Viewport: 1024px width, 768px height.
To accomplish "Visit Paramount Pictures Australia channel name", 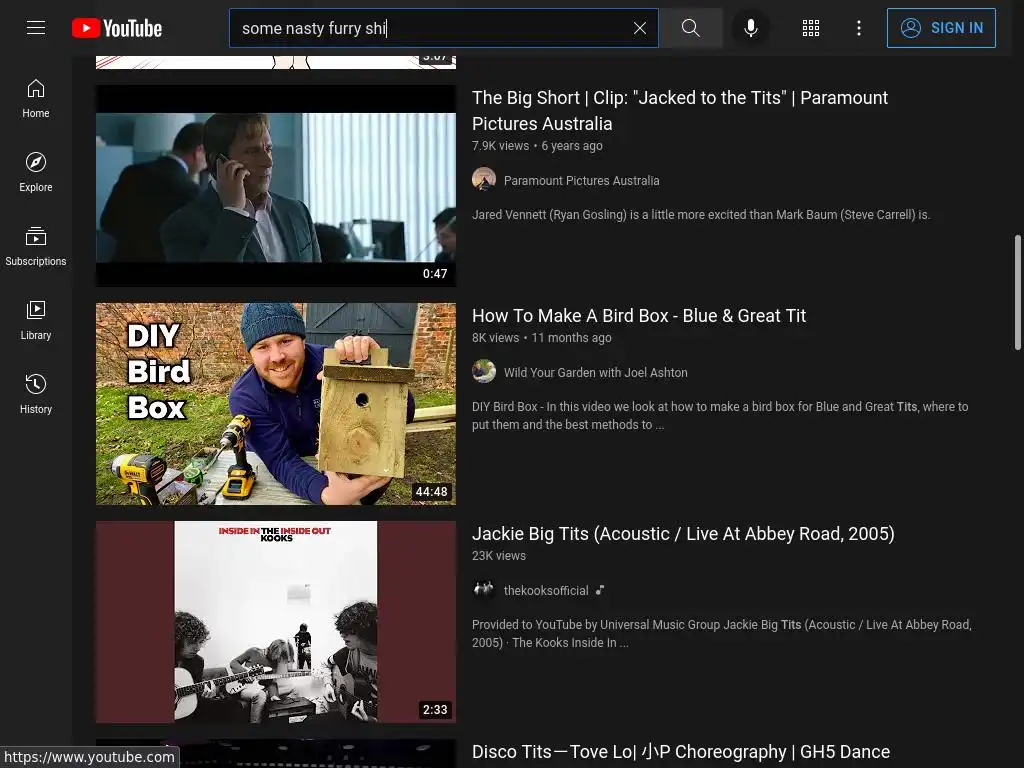I will pos(581,181).
